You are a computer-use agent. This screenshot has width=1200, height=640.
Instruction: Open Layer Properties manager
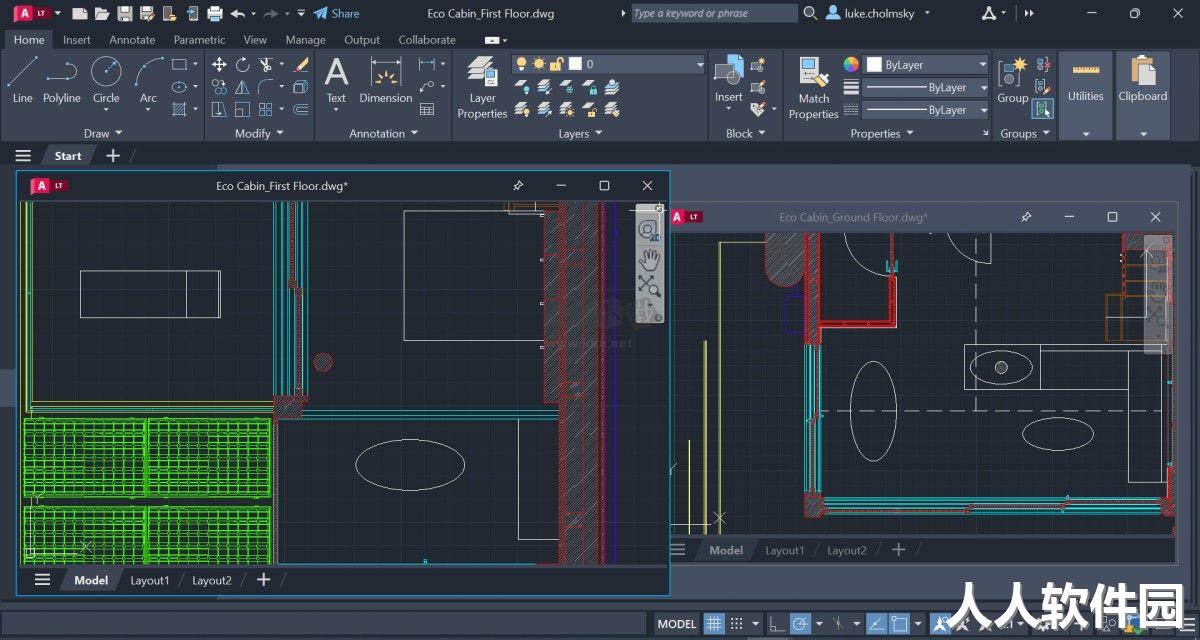click(482, 87)
